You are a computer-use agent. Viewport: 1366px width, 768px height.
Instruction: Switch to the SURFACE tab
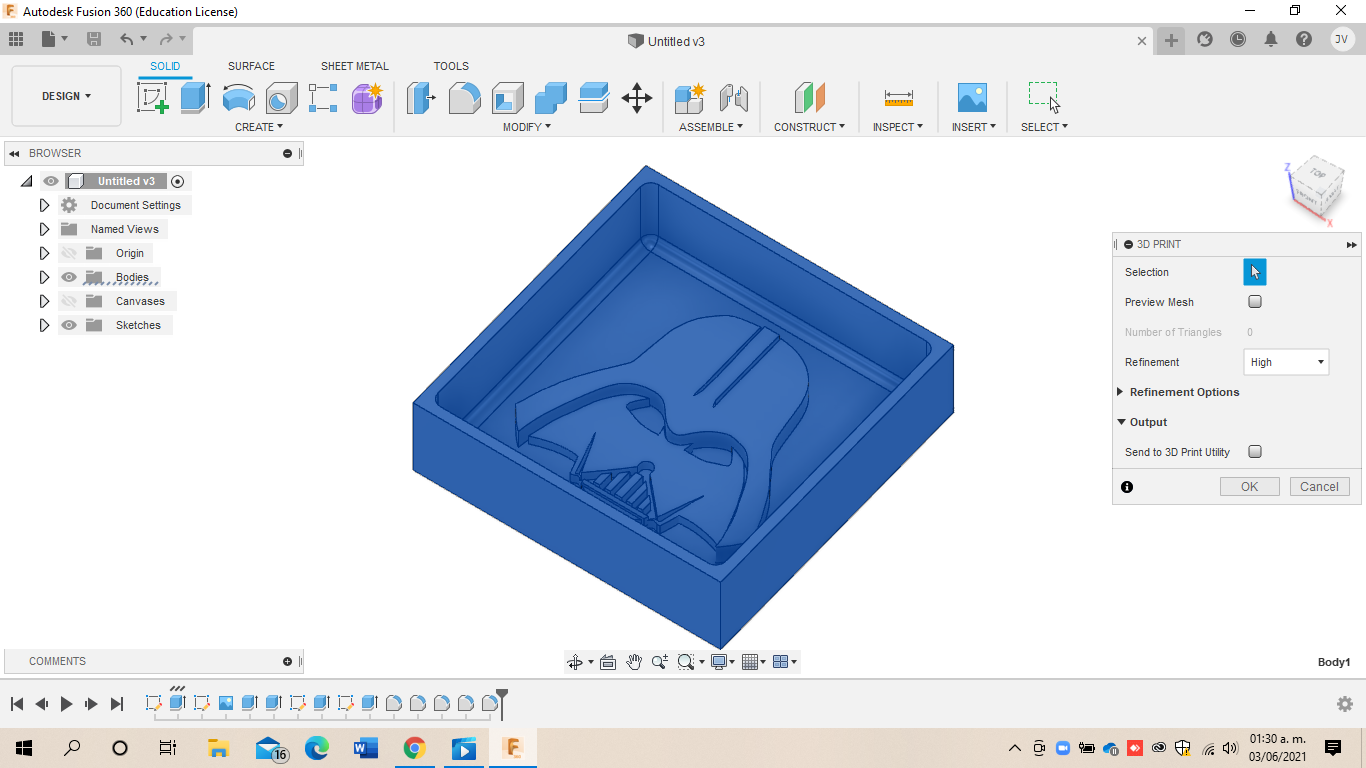coord(251,66)
